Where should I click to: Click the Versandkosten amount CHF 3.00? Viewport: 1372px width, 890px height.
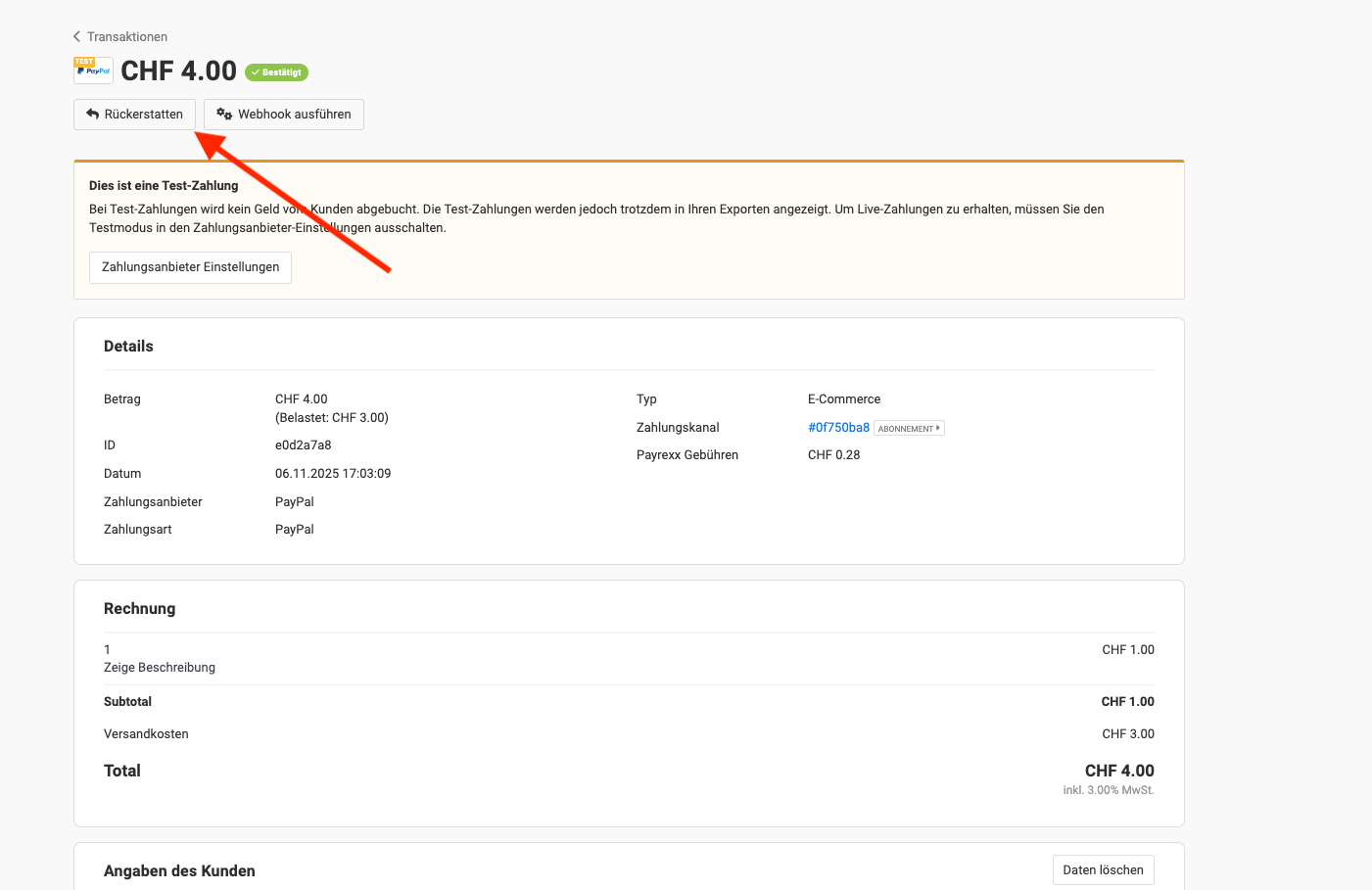1127,734
